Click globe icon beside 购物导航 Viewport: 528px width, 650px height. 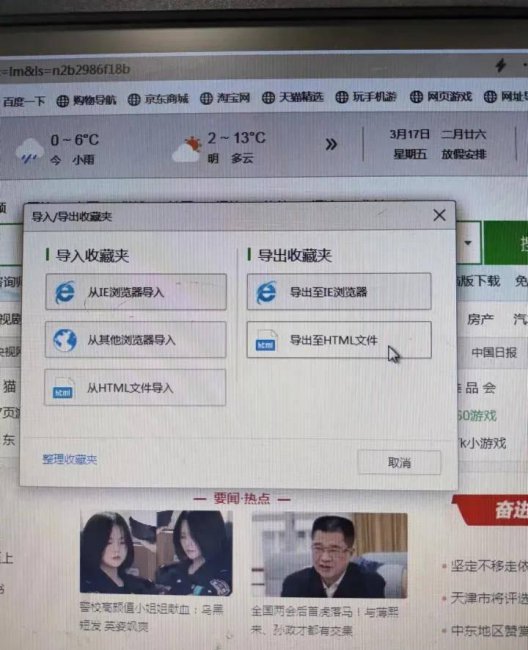63,101
